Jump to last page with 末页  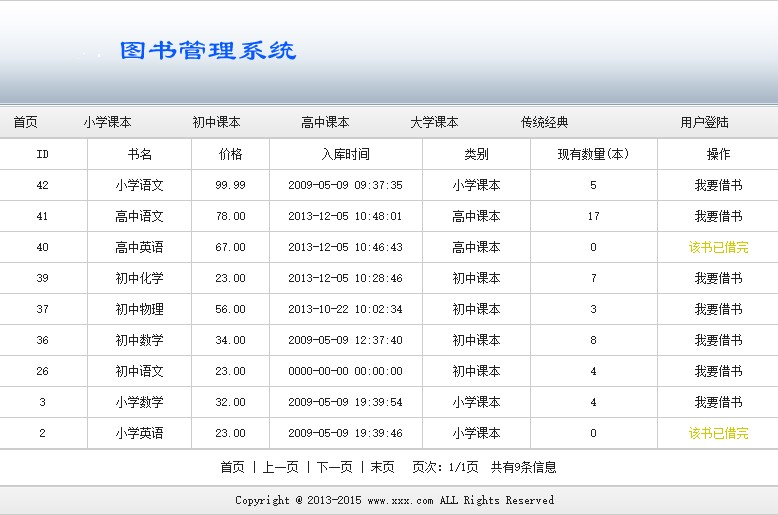(382, 467)
